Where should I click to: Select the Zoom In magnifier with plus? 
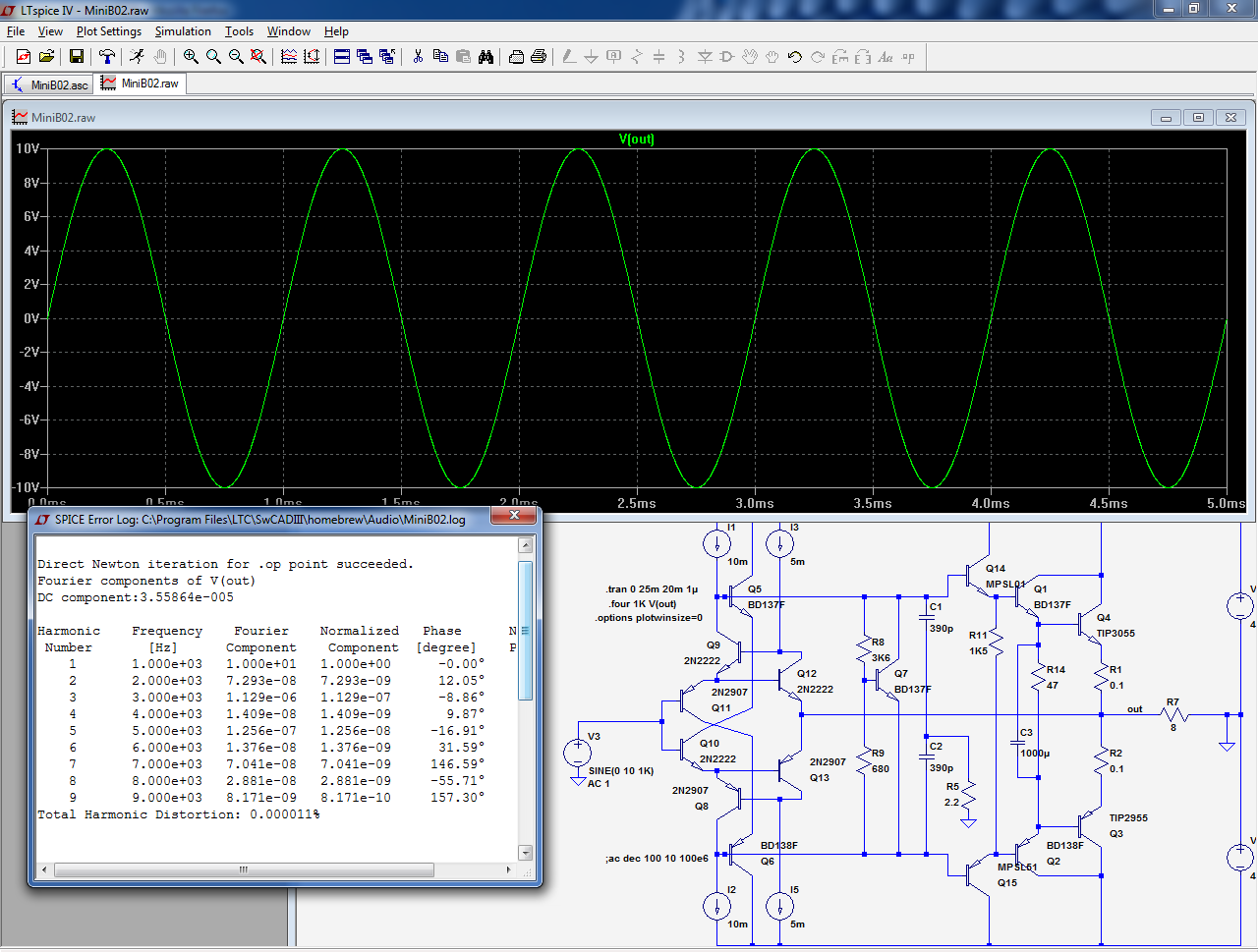tap(191, 57)
